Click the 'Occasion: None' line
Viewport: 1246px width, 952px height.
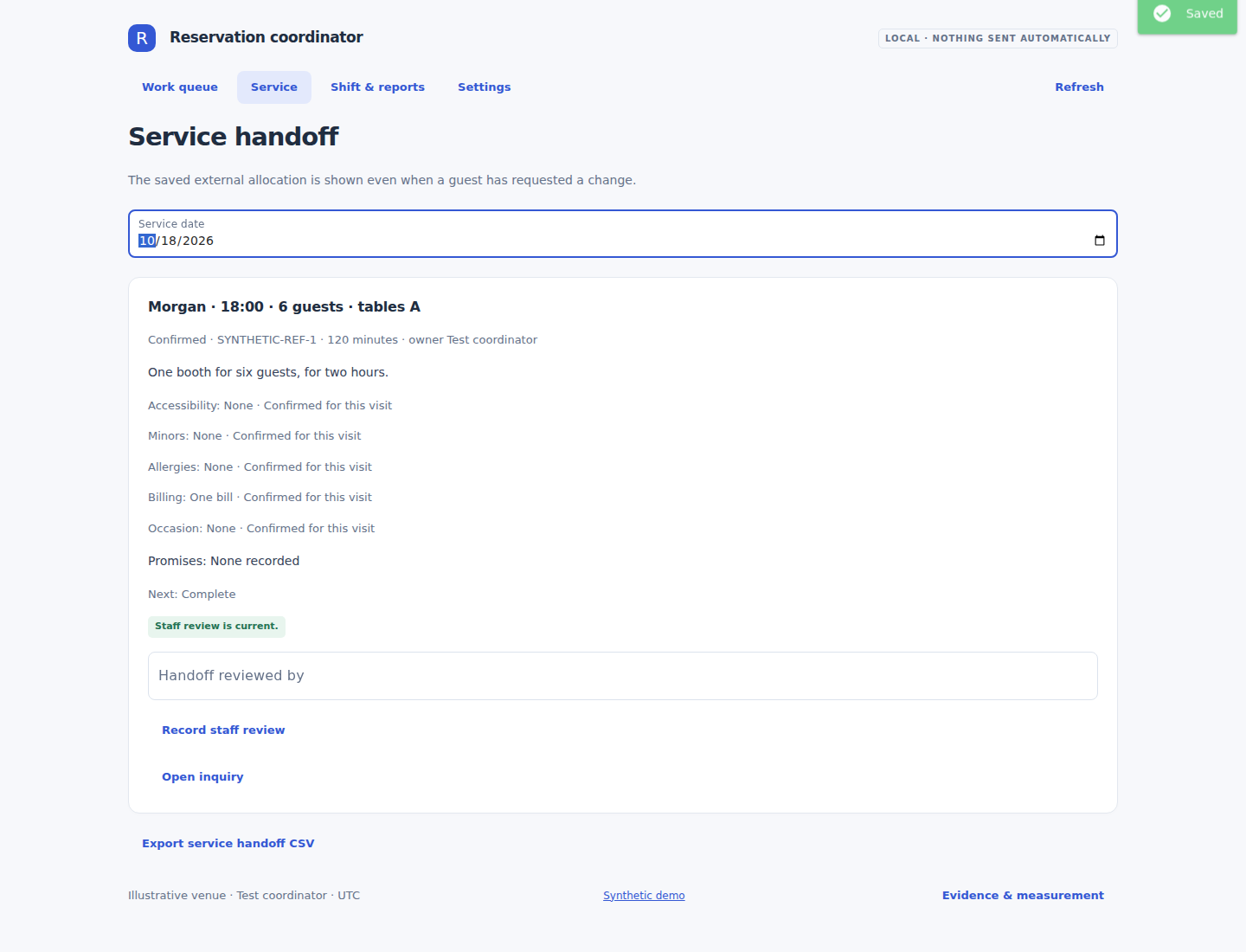[x=261, y=529]
